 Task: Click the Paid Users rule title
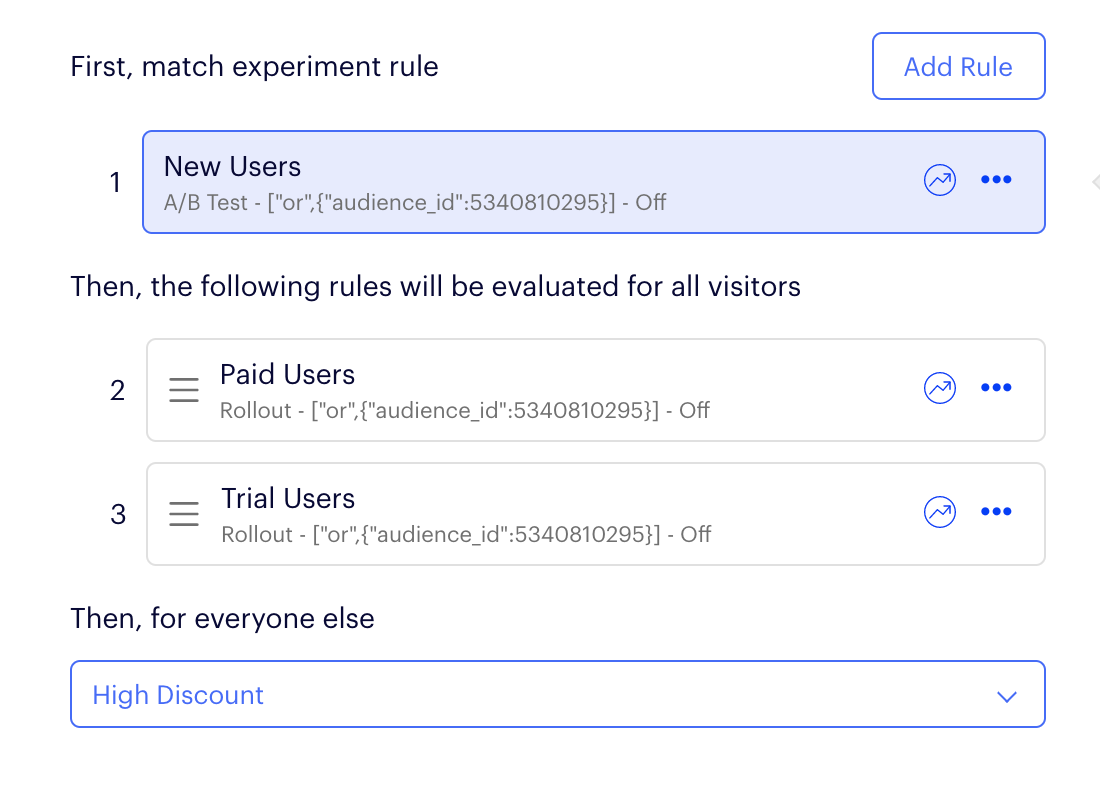click(288, 375)
